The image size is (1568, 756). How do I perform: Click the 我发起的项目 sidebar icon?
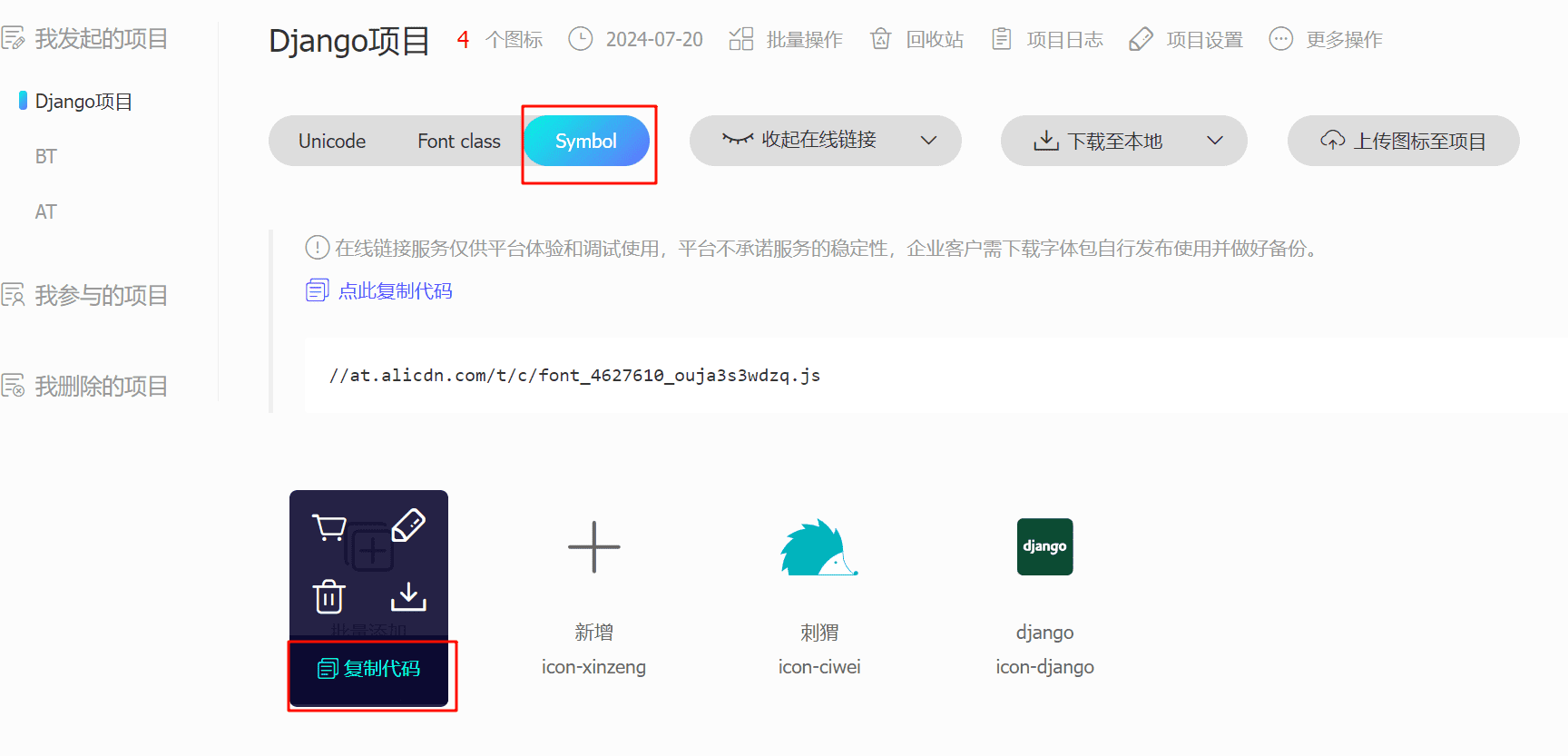tap(13, 38)
